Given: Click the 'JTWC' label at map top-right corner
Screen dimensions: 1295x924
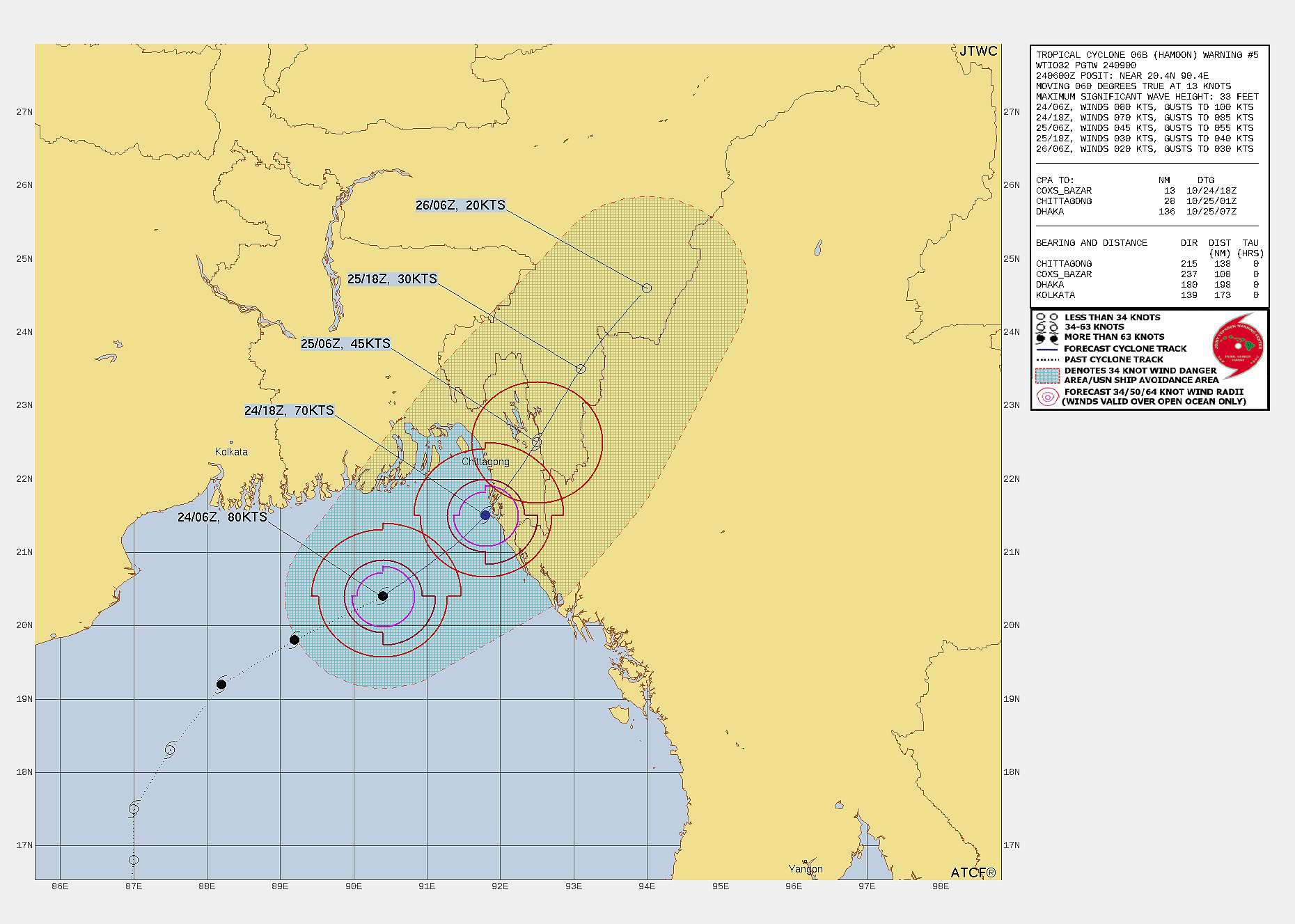Looking at the screenshot, I should tap(978, 51).
